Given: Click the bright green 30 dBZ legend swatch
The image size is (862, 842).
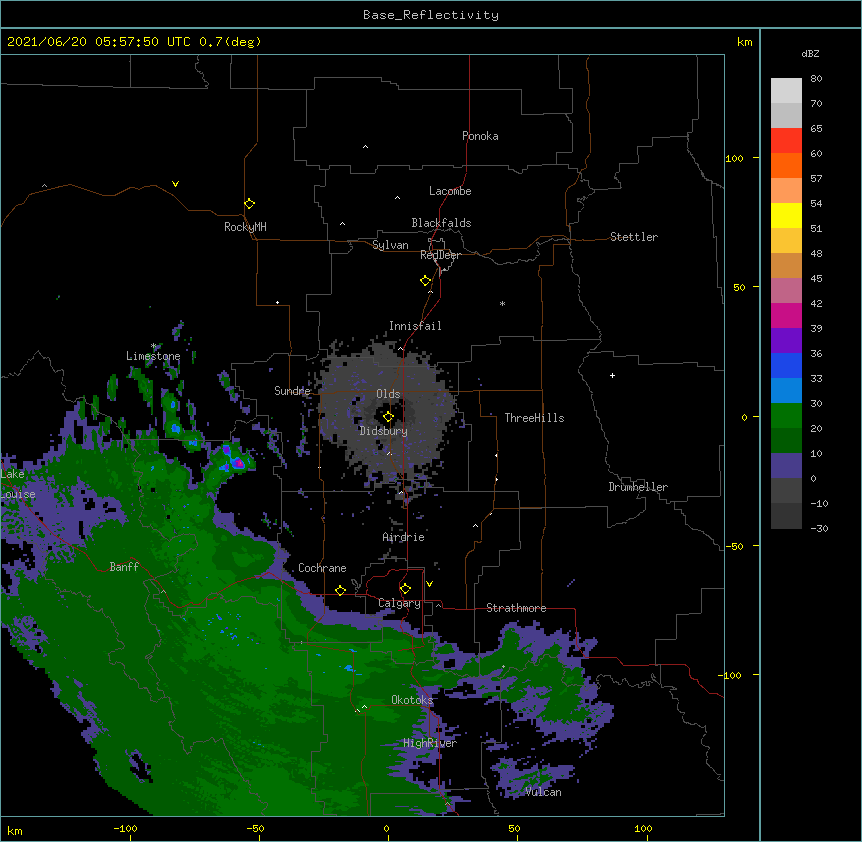Looking at the screenshot, I should pyautogui.click(x=786, y=416).
